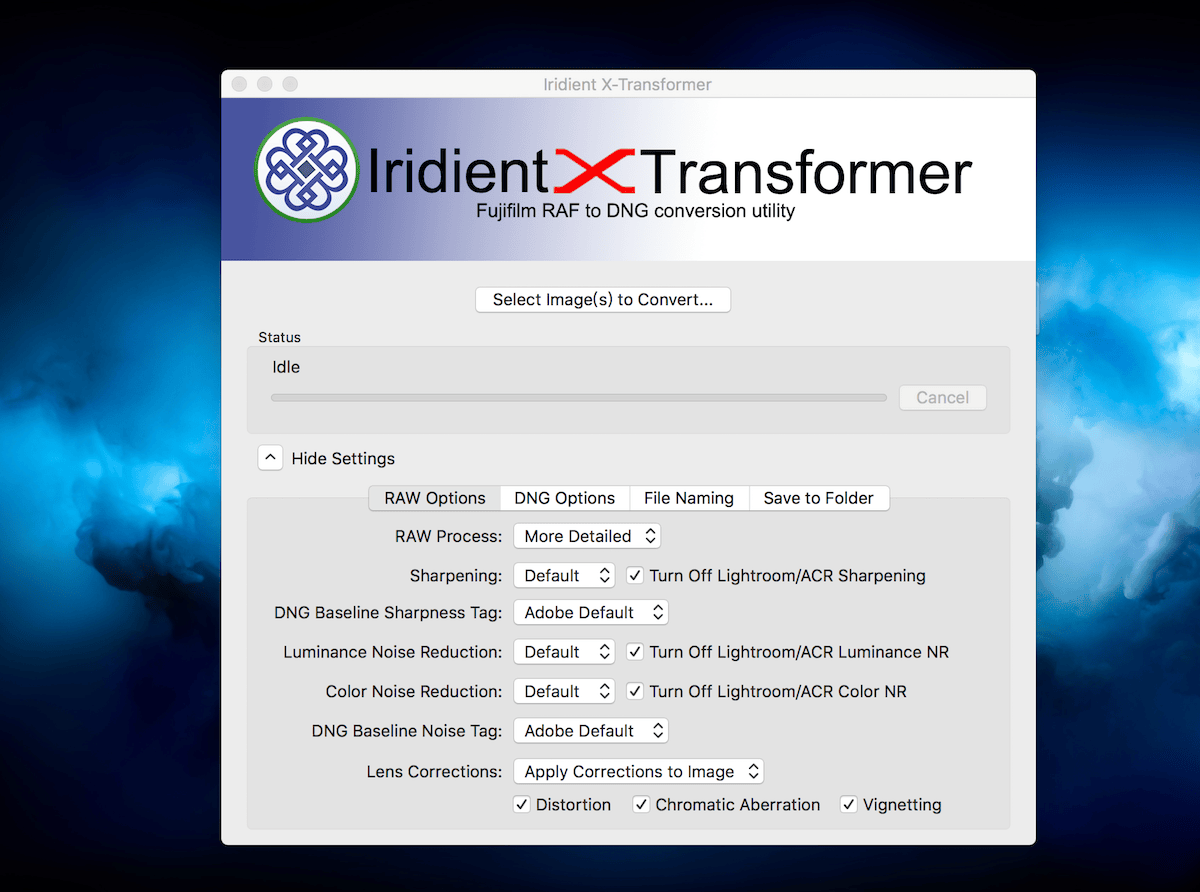Click Select Image(s) to Convert button
The width and height of the screenshot is (1200, 892).
[603, 300]
